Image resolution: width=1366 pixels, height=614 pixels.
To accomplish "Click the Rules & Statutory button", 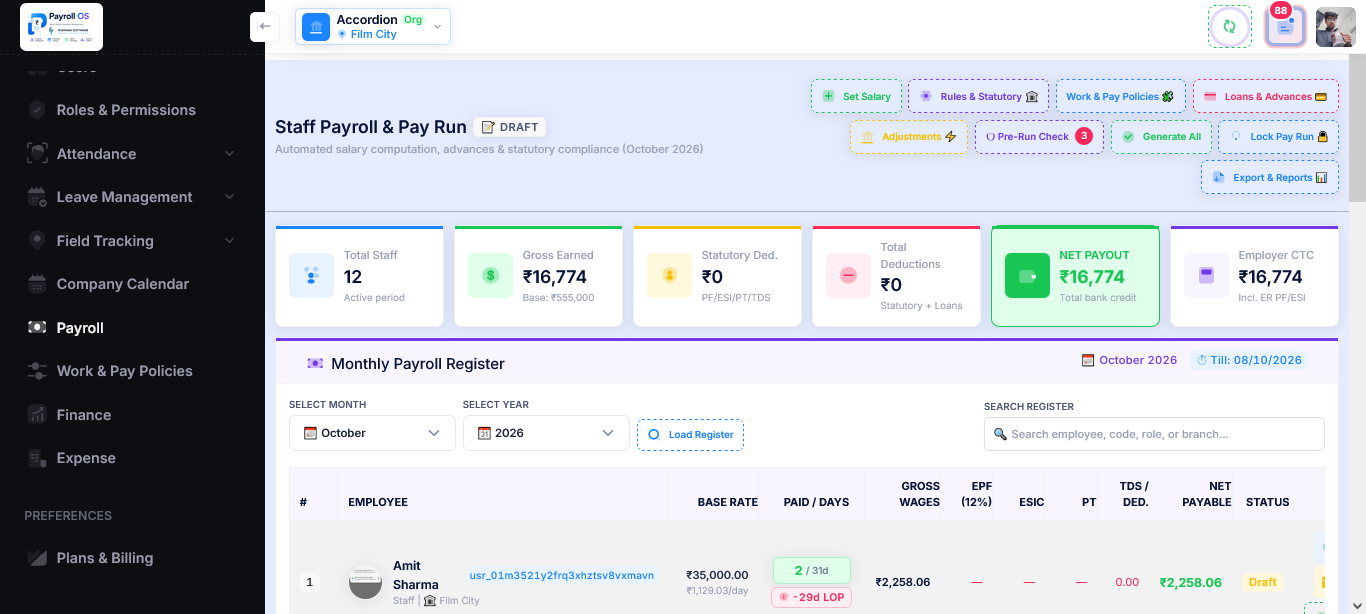I will point(979,96).
